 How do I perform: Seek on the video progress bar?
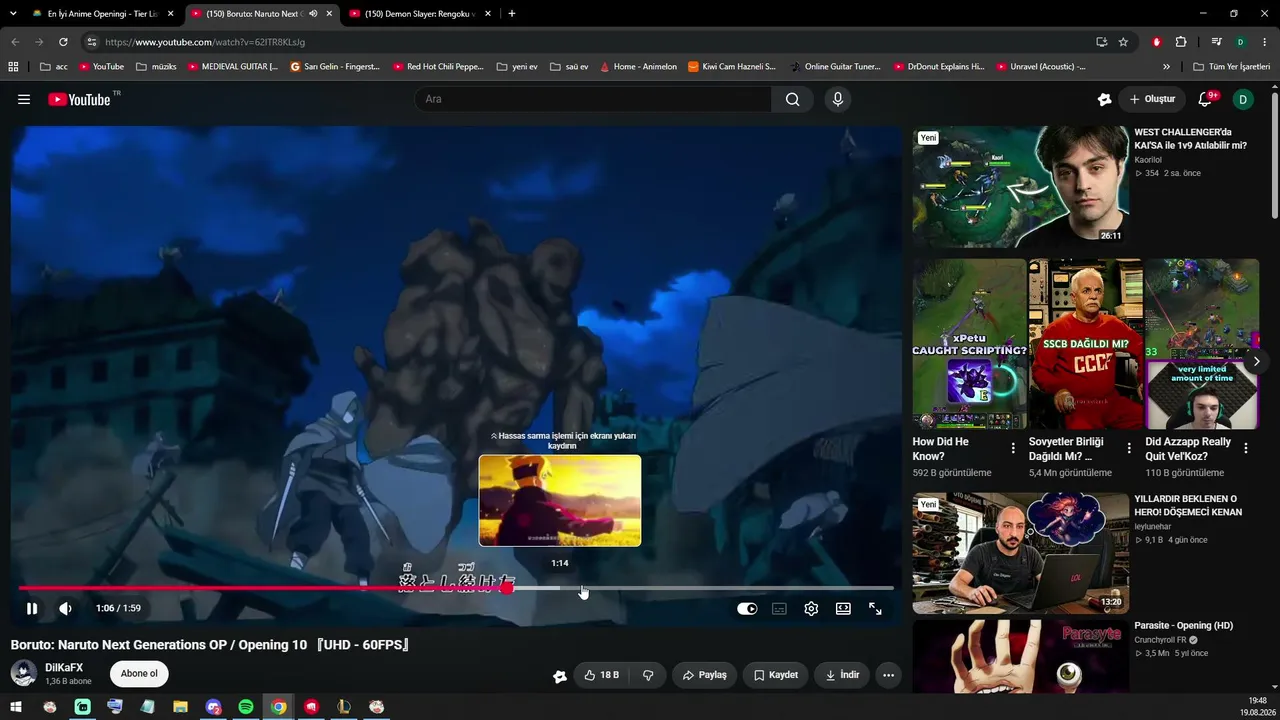pos(456,588)
